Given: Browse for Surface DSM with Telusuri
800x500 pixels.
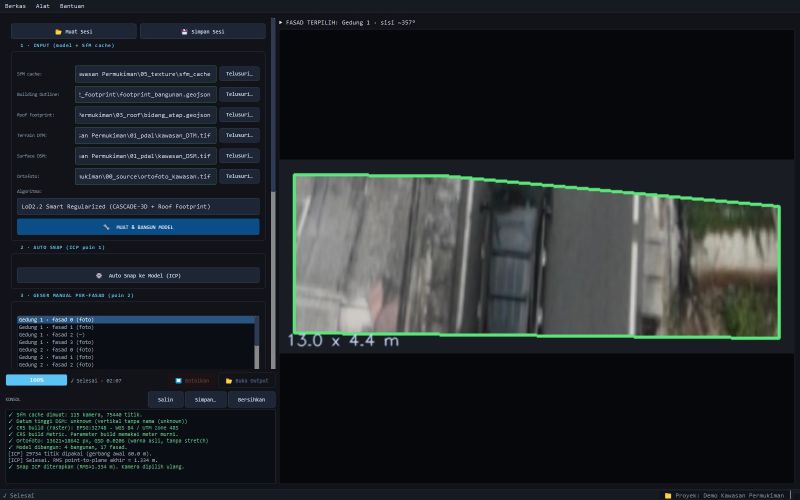Looking at the screenshot, I should 239,156.
